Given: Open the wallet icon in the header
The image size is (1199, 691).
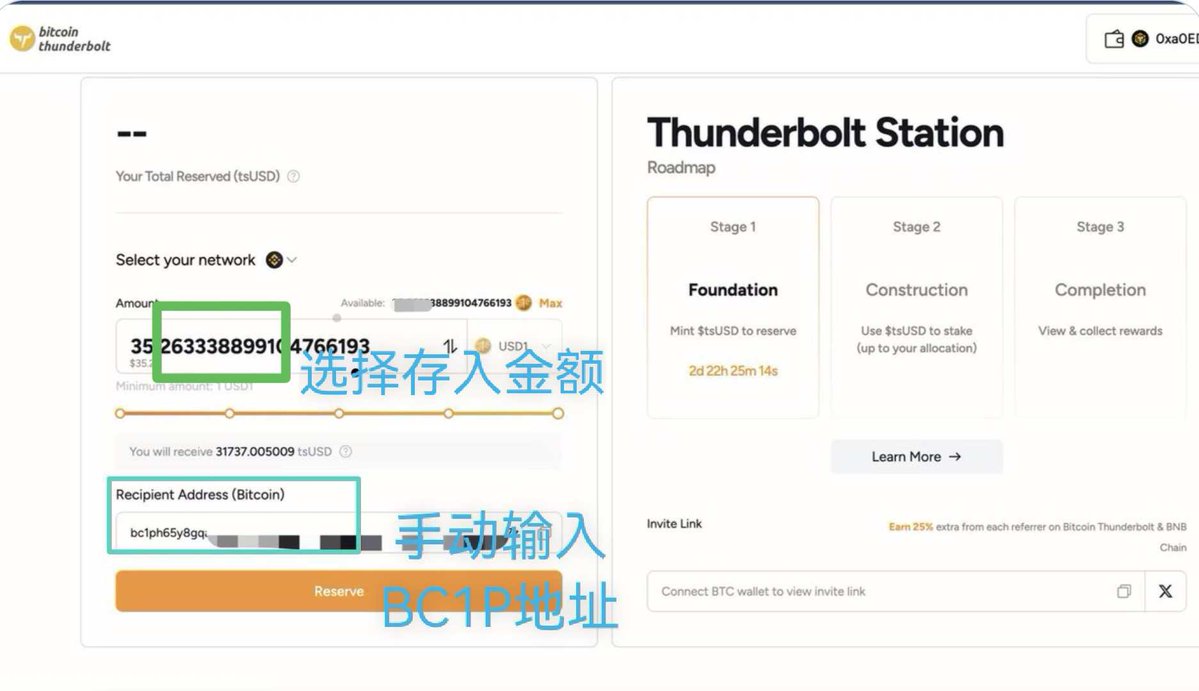Looking at the screenshot, I should click(x=1113, y=38).
